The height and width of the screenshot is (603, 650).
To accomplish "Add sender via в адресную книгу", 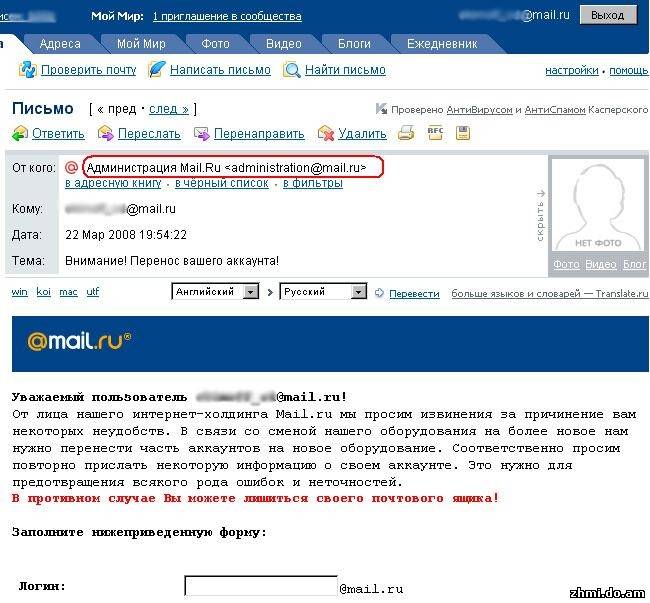I will tap(113, 183).
